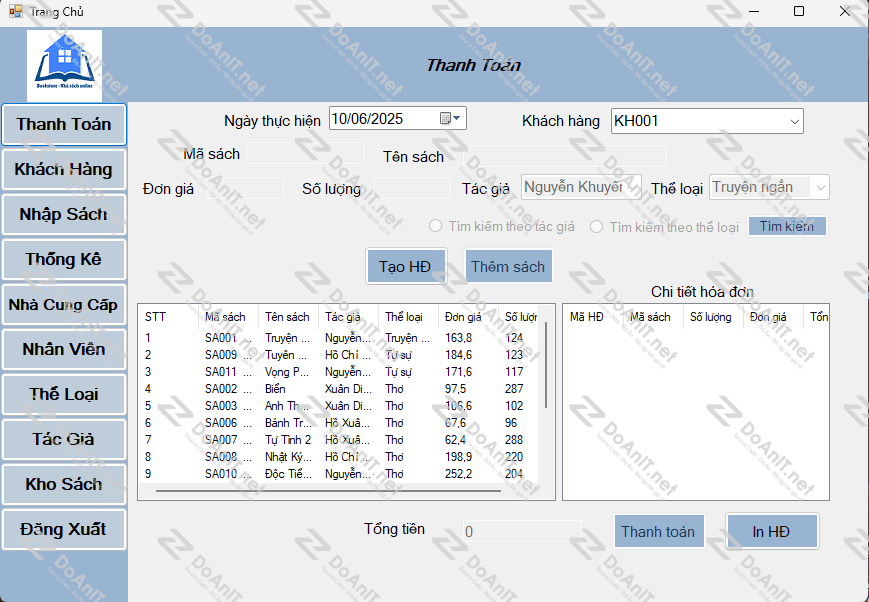Go to Khách Hàng section
The width and height of the screenshot is (869, 602).
point(64,170)
